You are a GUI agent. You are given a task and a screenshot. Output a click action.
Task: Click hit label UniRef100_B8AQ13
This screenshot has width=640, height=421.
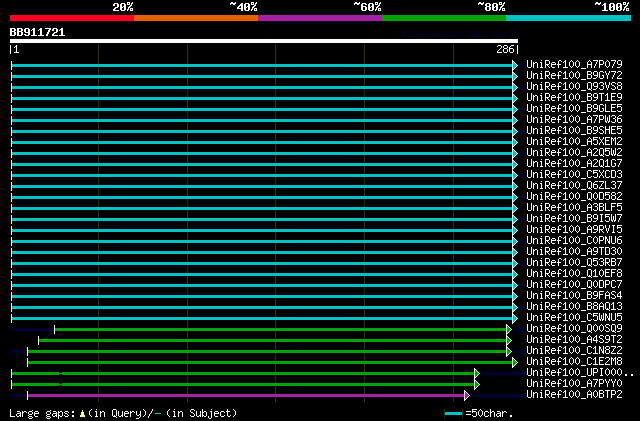point(574,307)
